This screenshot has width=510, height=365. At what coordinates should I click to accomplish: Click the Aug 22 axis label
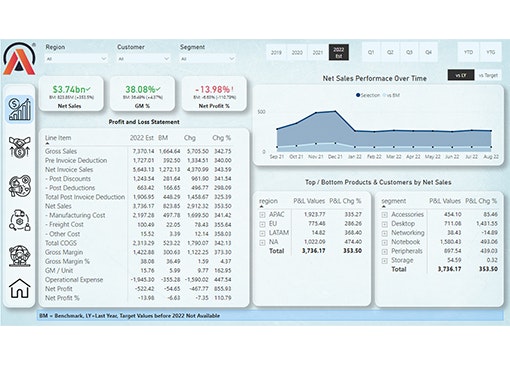[491, 157]
